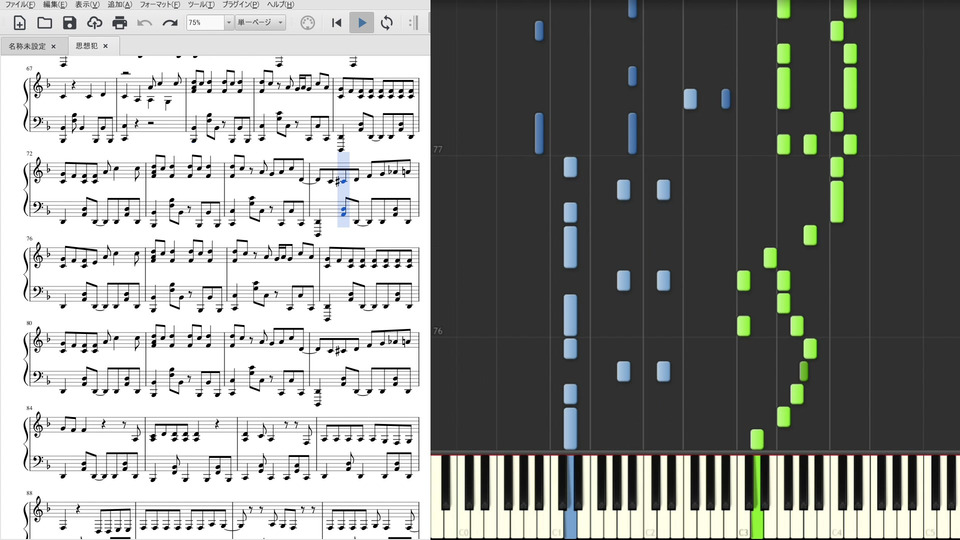
Task: Open the フォーマット(F) menu
Action: 160,4
